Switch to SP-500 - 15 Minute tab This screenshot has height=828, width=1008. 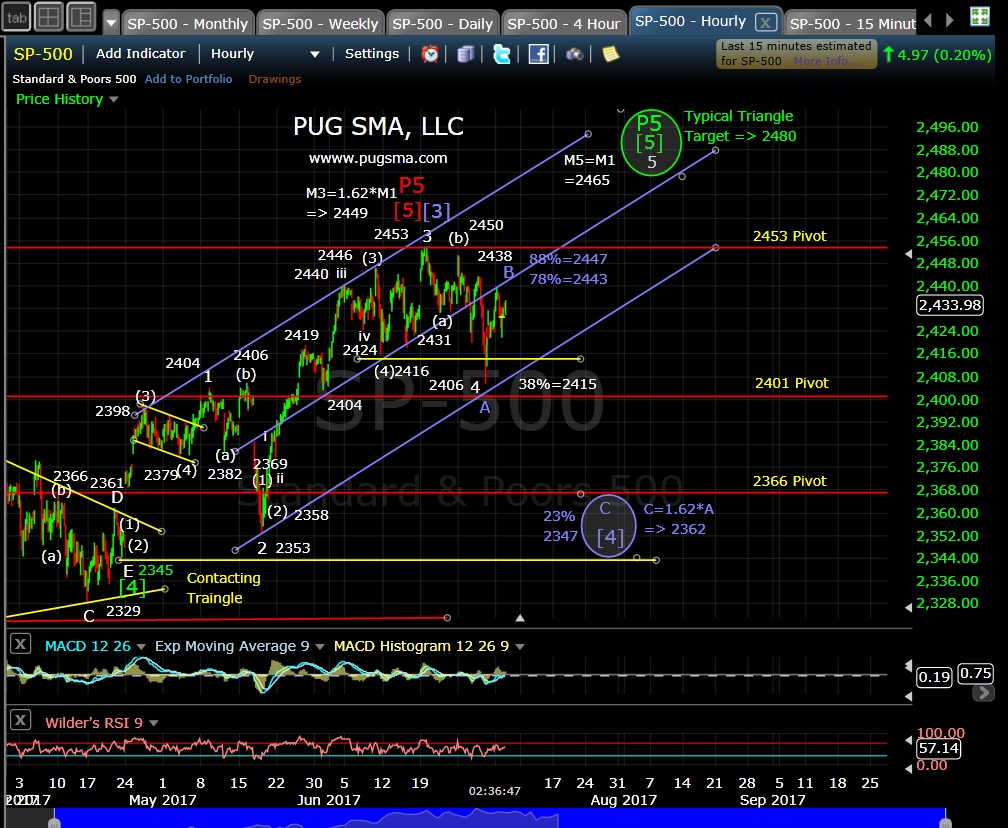pos(852,24)
